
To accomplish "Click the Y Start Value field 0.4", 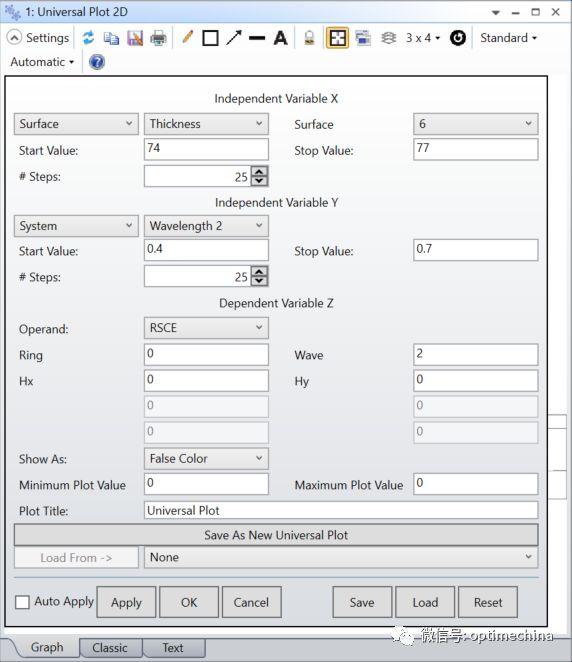I will pos(206,250).
